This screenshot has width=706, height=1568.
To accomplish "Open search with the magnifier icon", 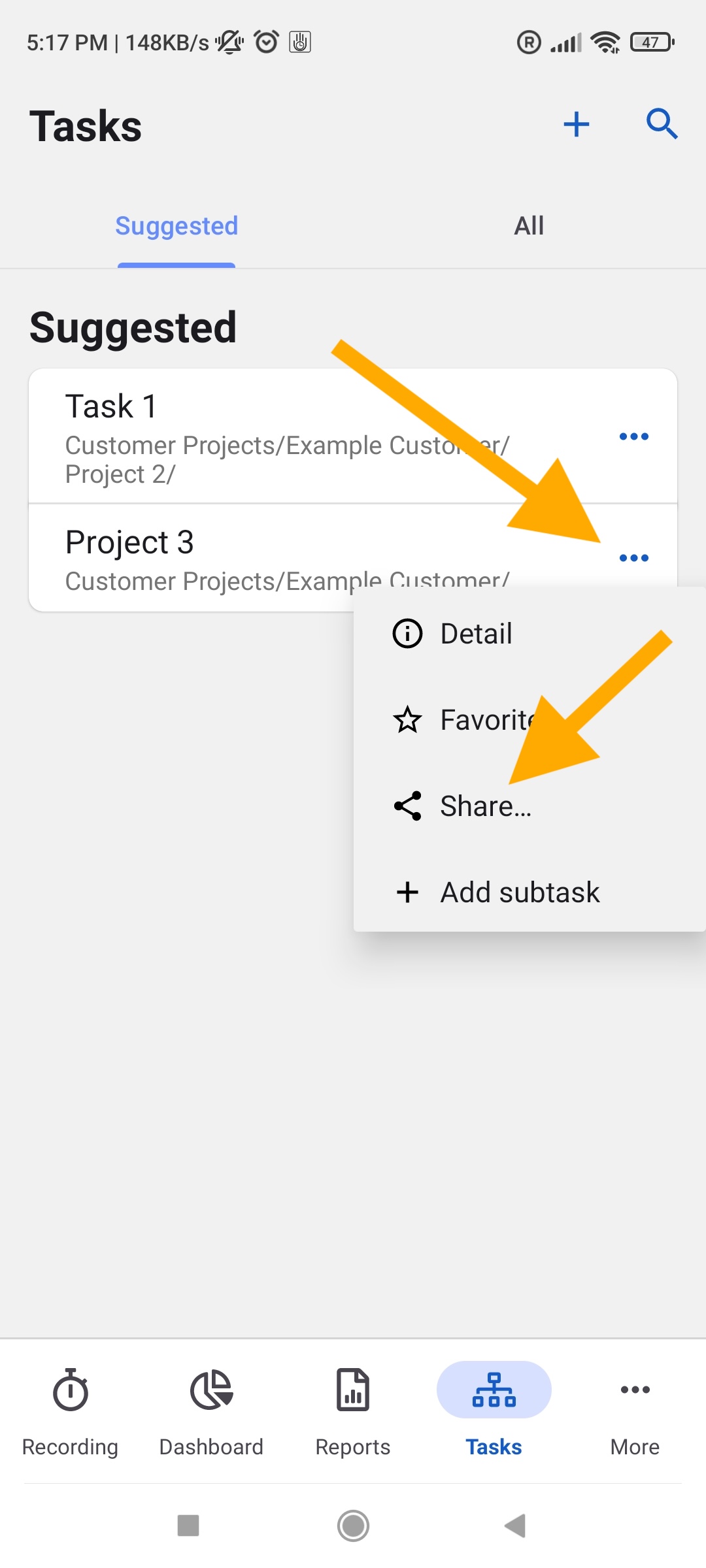I will click(662, 124).
